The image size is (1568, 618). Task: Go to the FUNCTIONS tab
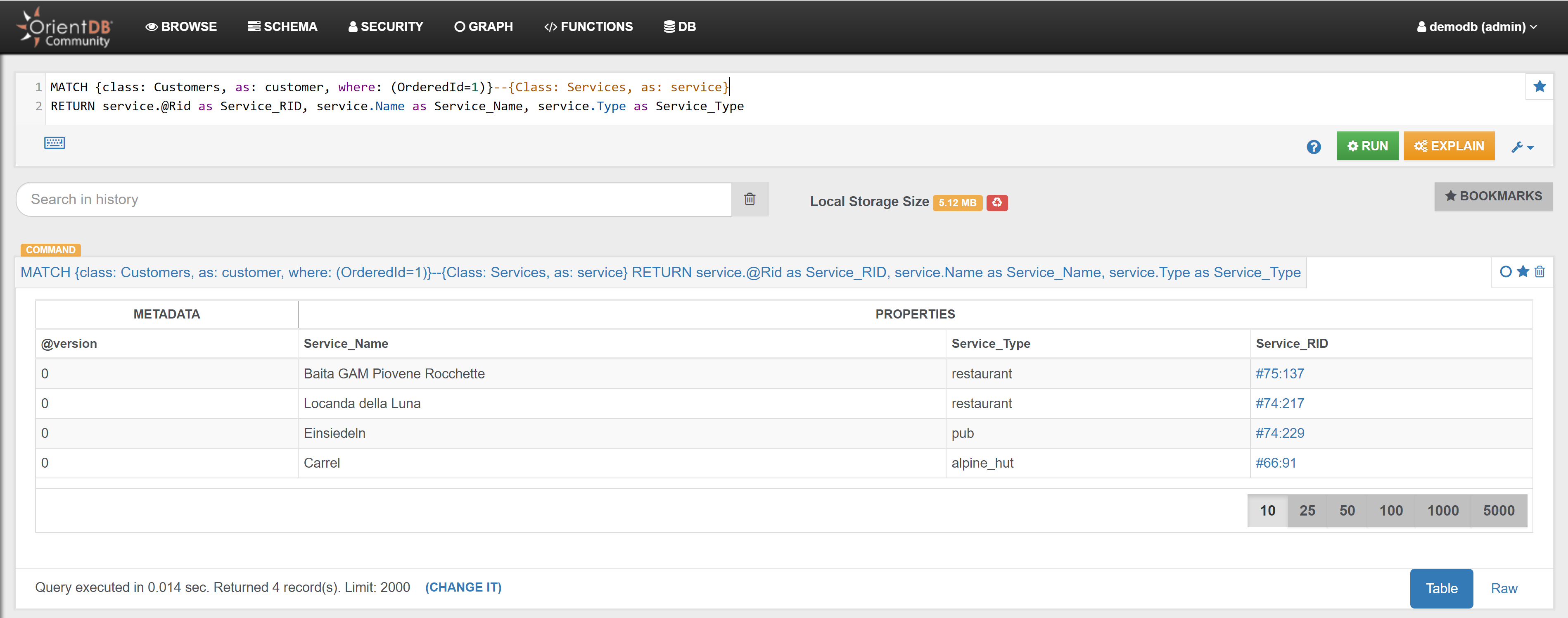pyautogui.click(x=588, y=27)
